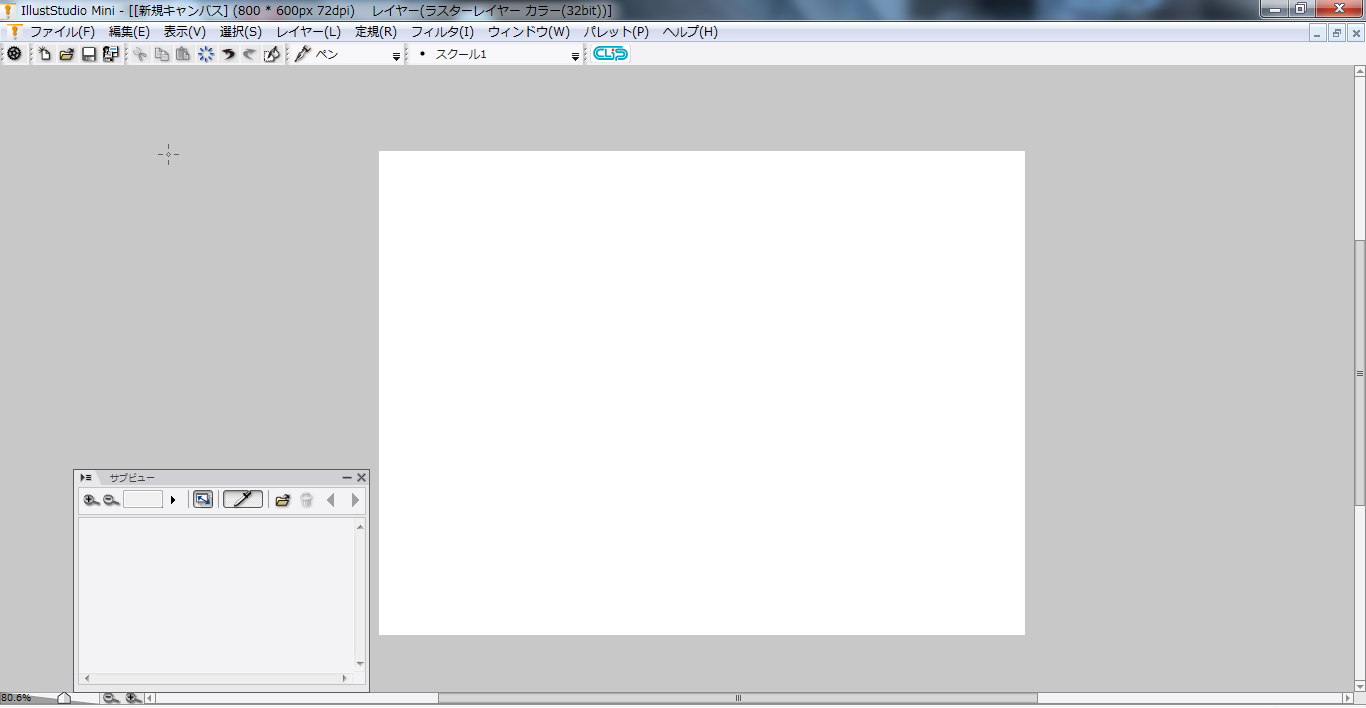Screen dimensions: 1366x708
Task: Click zoom-in magnifier in Sub View panel
Action: 91,500
